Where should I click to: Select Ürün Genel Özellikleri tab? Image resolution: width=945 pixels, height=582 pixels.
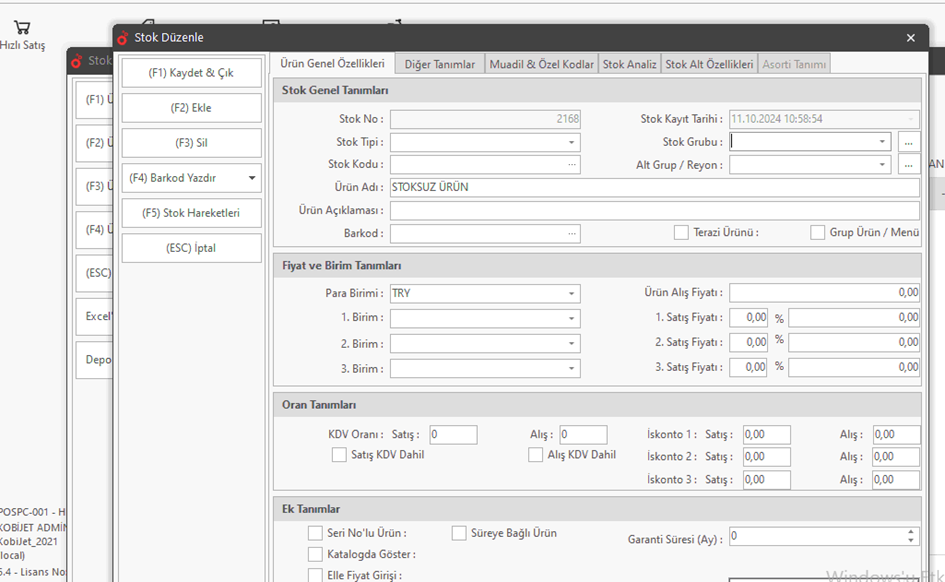click(332, 63)
